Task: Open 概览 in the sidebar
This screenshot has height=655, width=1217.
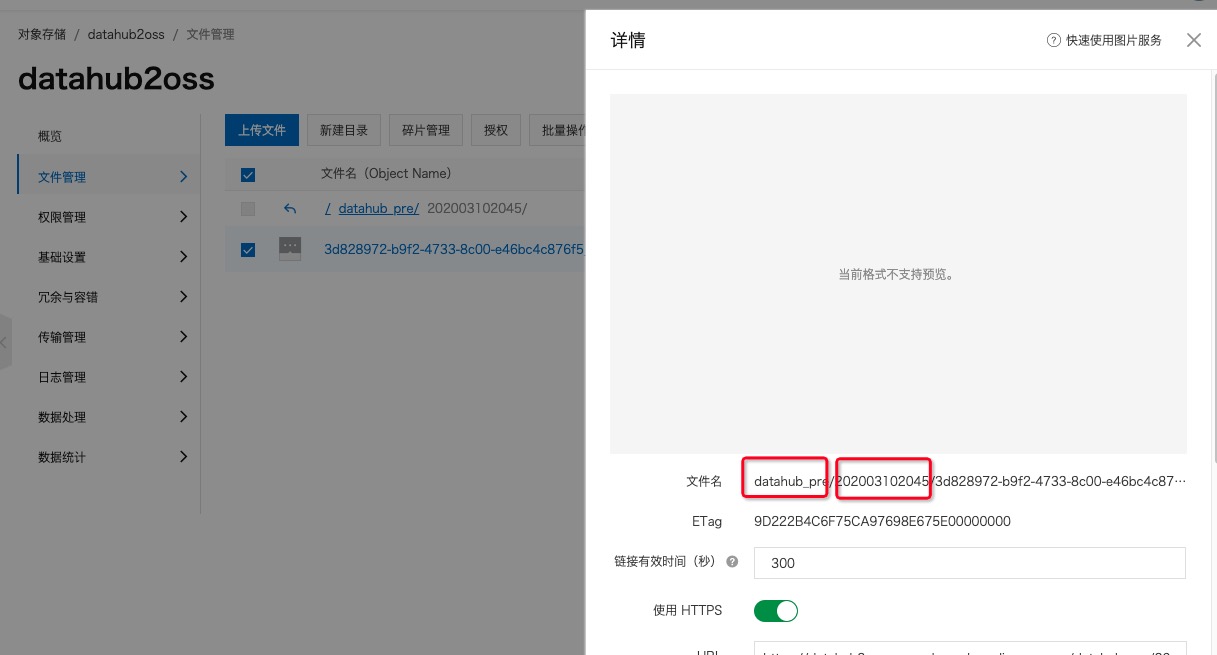Action: [x=50, y=137]
